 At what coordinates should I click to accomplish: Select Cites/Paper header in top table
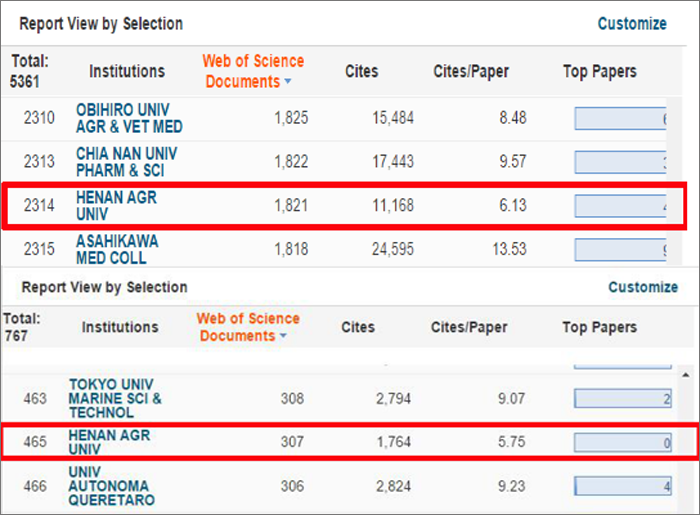(471, 71)
